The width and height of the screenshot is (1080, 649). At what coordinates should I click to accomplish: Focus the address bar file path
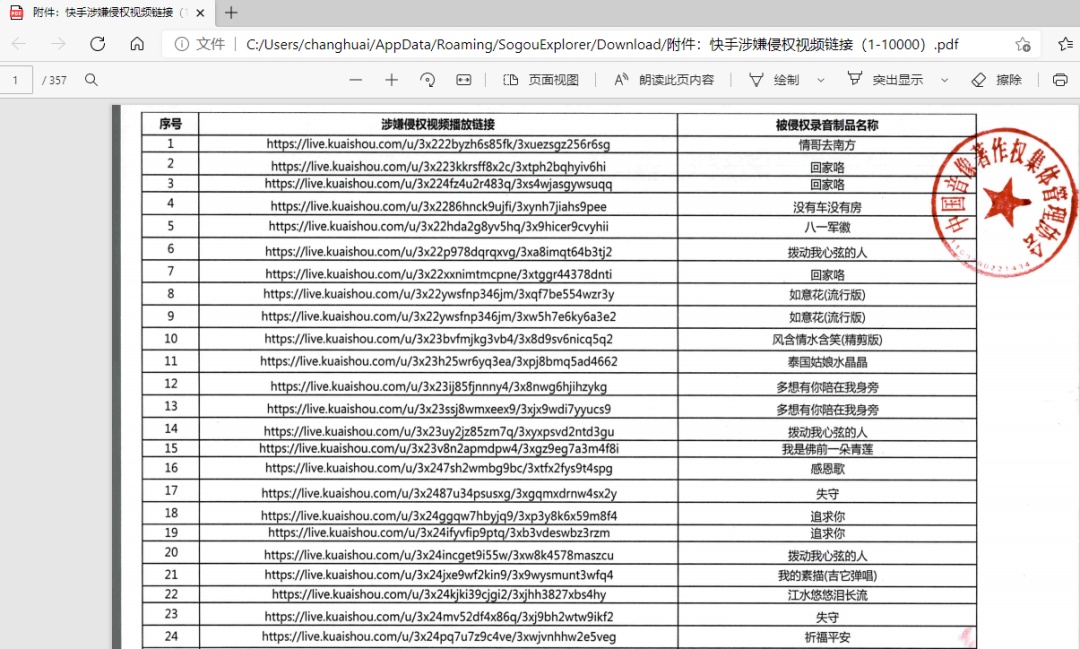point(602,44)
